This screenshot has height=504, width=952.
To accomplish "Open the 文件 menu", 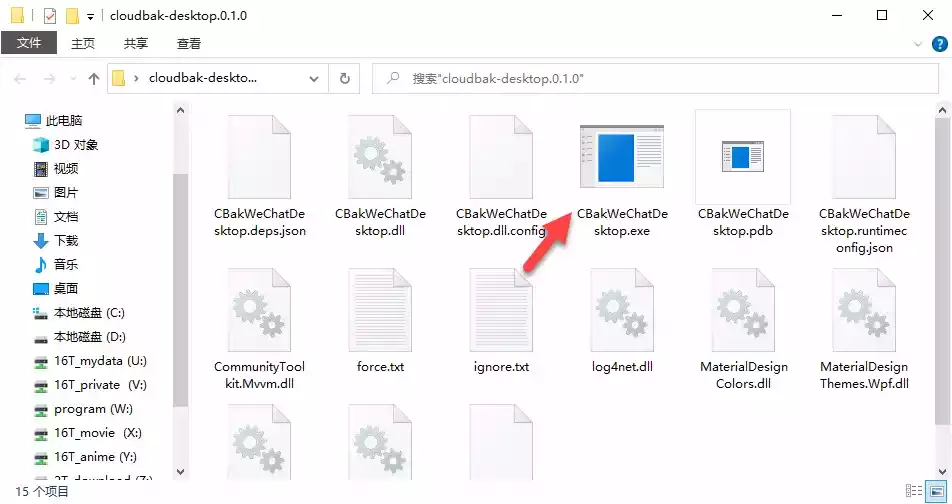I will click(x=29, y=44).
